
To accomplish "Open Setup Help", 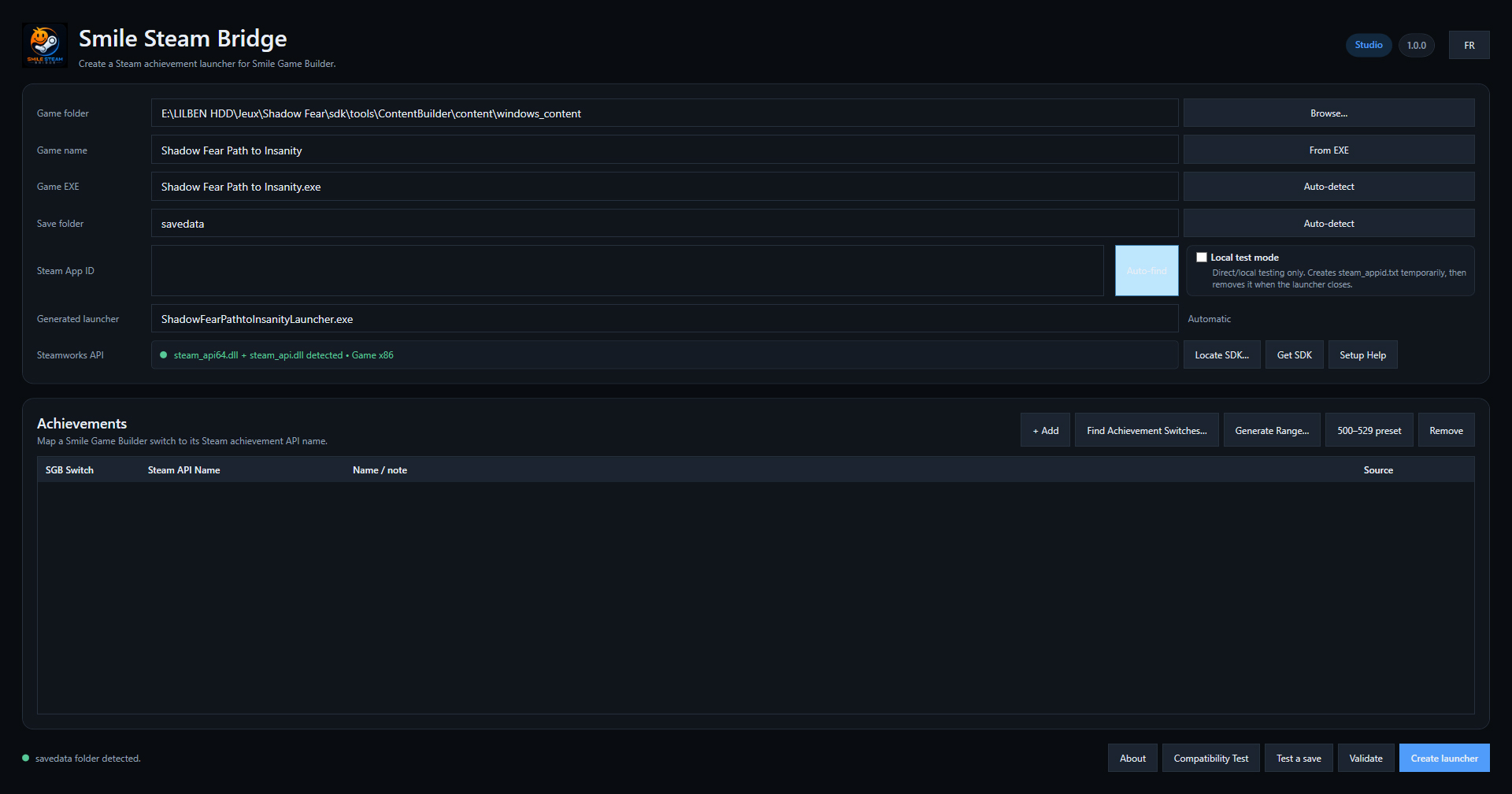I will (1363, 355).
